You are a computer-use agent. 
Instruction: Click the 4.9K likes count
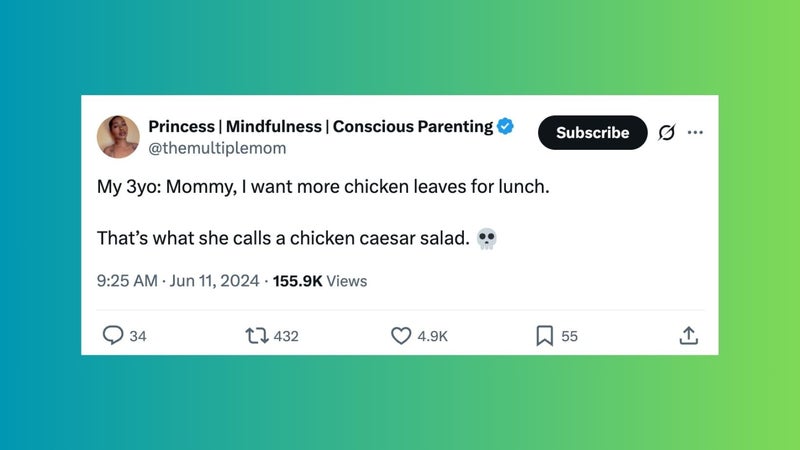(432, 337)
